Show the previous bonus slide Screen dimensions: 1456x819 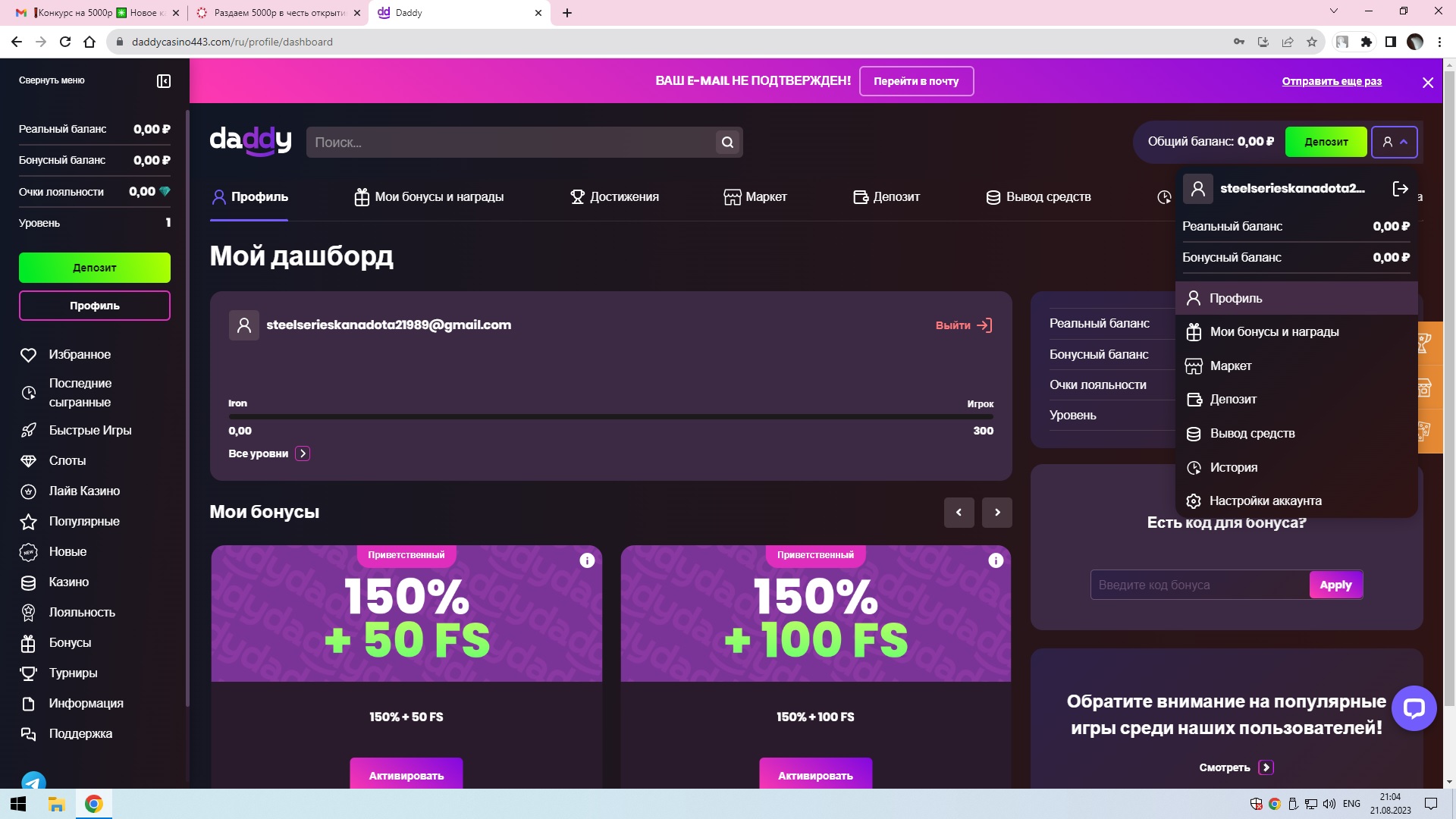[x=959, y=513]
